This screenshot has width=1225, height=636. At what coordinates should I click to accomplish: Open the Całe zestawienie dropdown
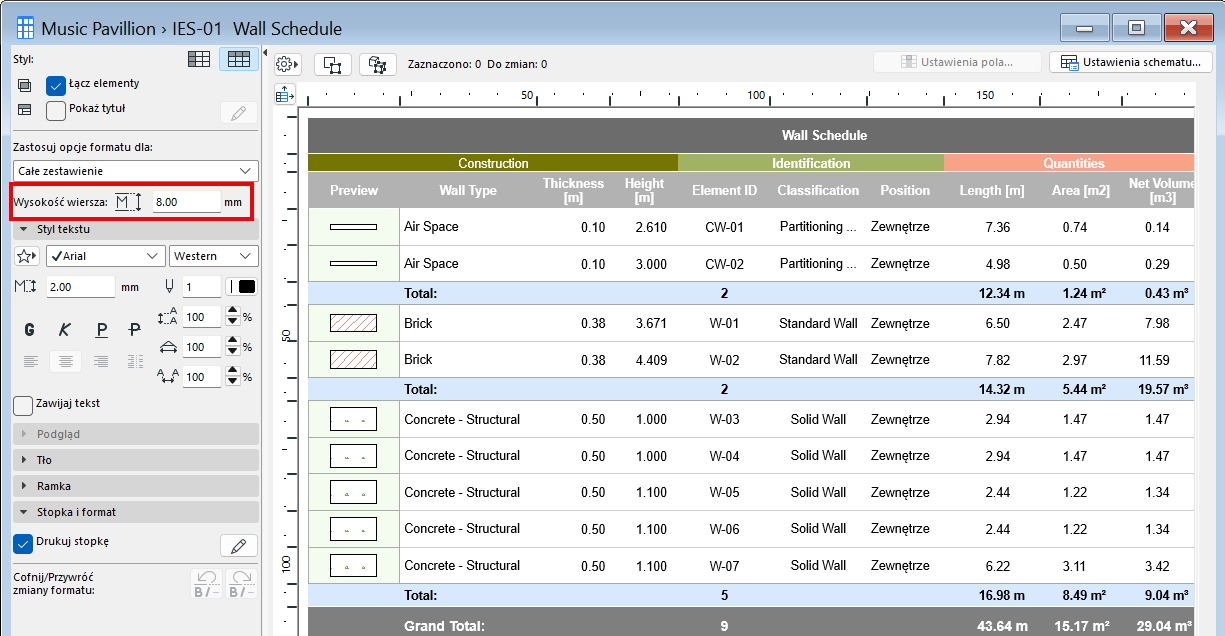(x=136, y=171)
